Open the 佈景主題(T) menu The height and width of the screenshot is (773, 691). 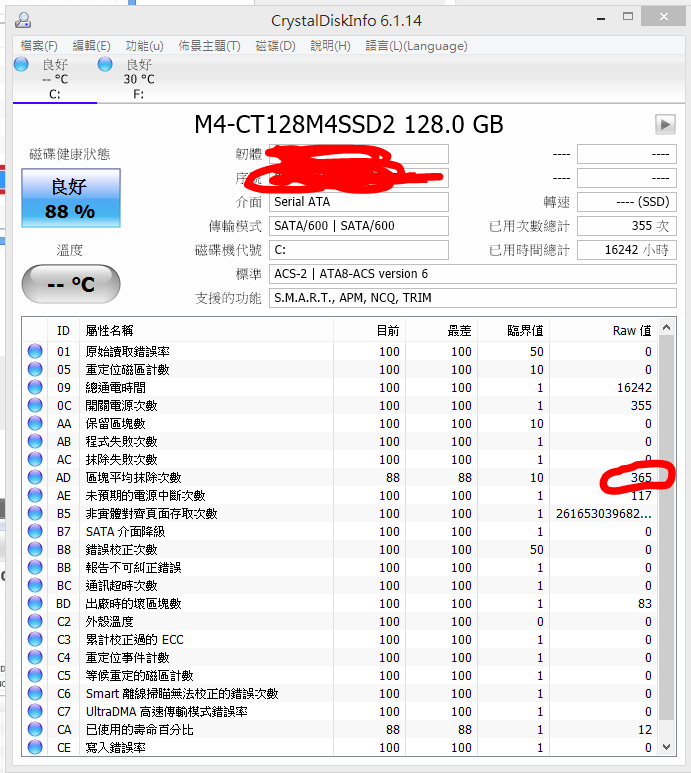coord(209,46)
